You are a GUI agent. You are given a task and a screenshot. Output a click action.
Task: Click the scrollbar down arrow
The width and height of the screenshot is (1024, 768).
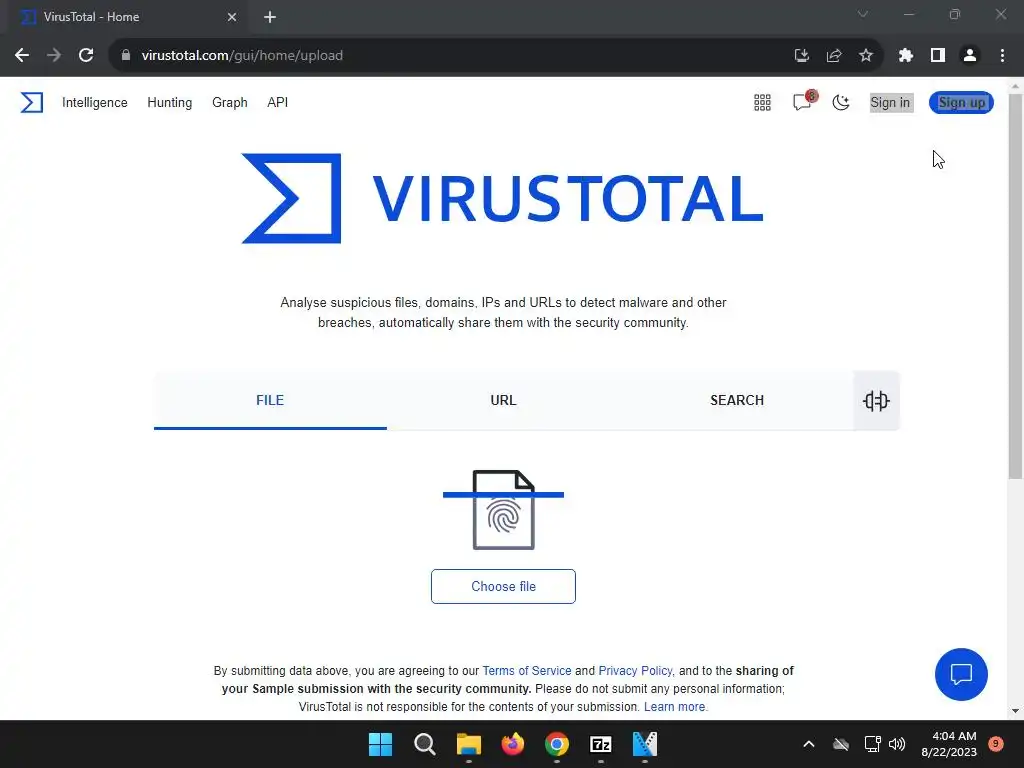(x=1015, y=711)
